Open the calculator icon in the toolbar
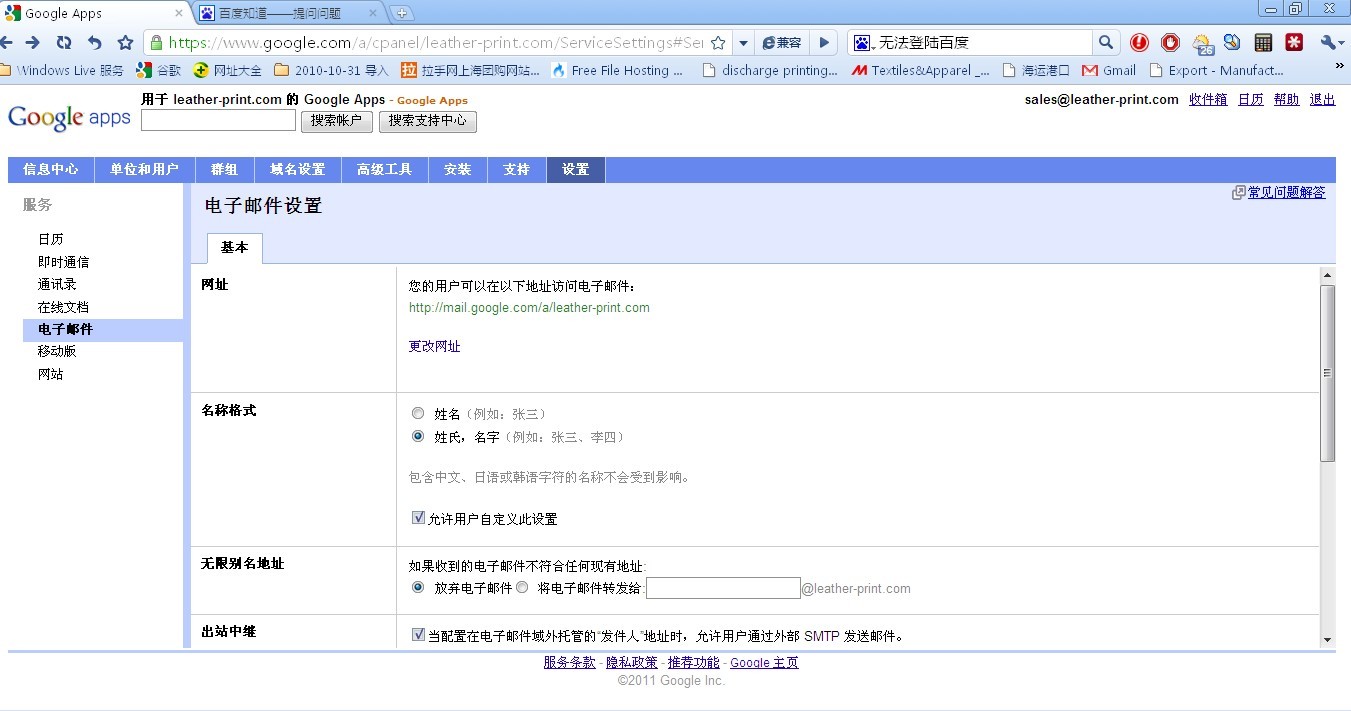The image size is (1351, 711). point(1263,42)
